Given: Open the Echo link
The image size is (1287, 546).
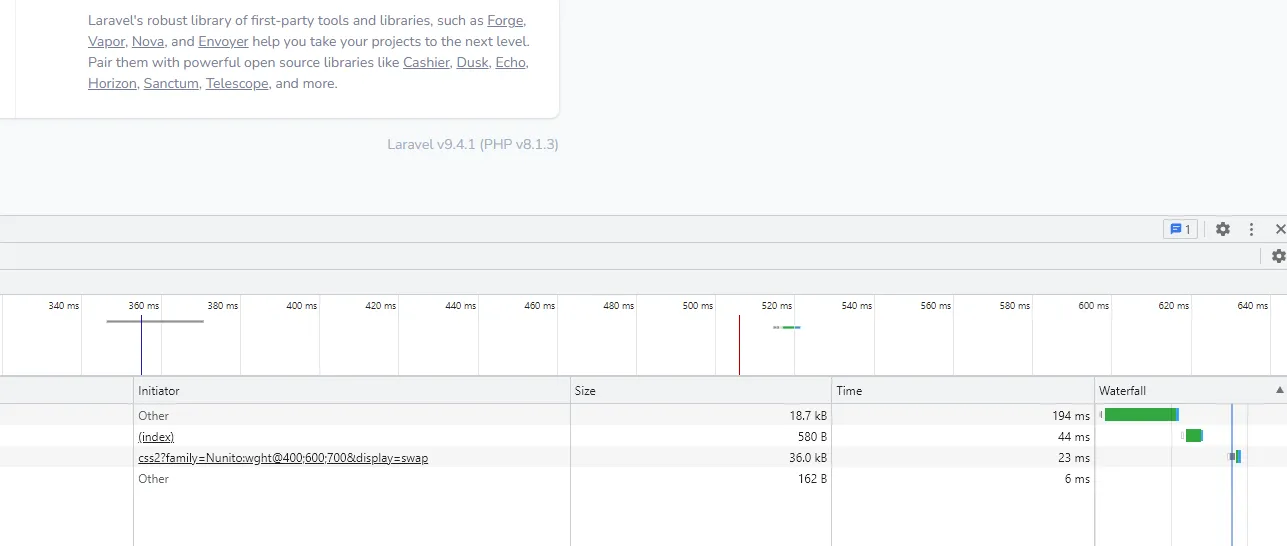Looking at the screenshot, I should click(510, 62).
